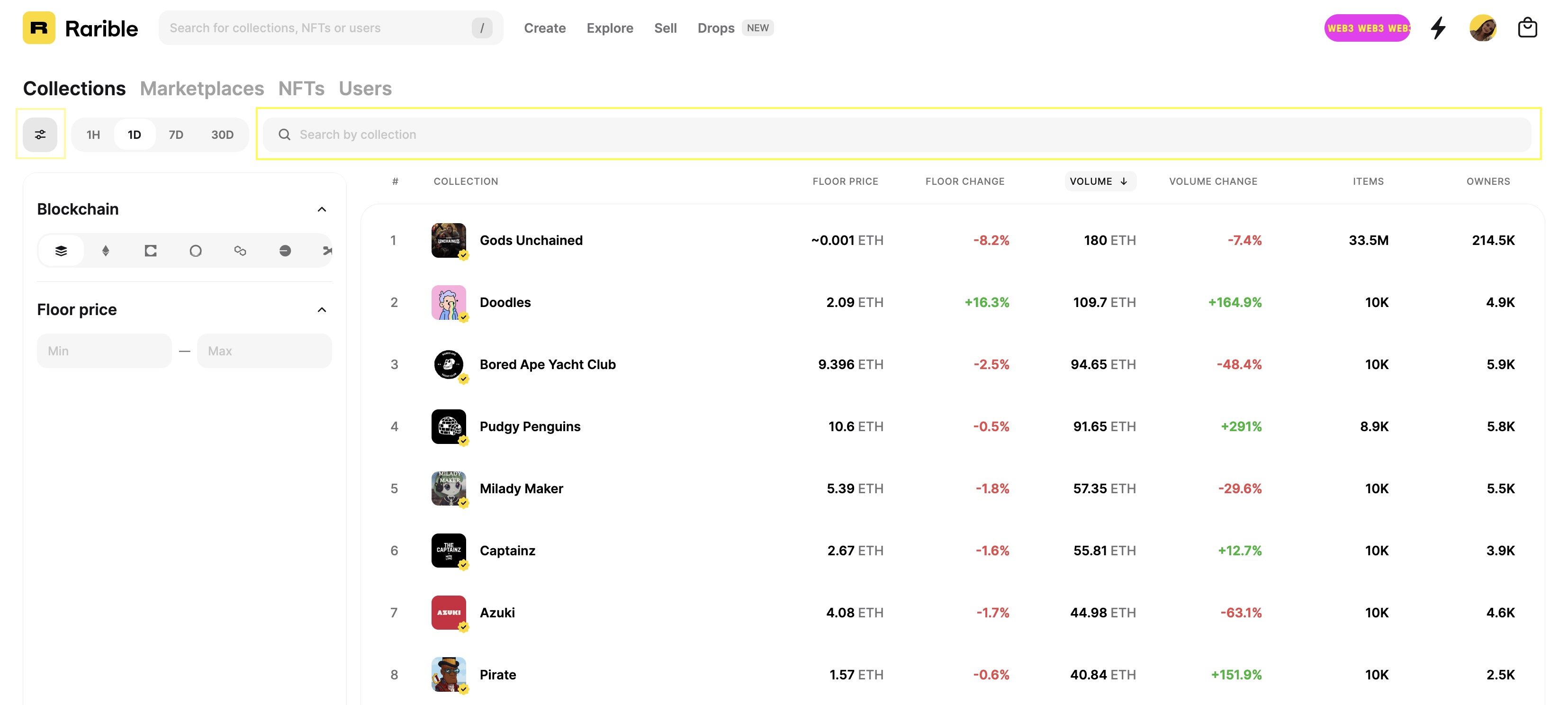
Task: Open the Explore menu item
Action: tap(610, 28)
